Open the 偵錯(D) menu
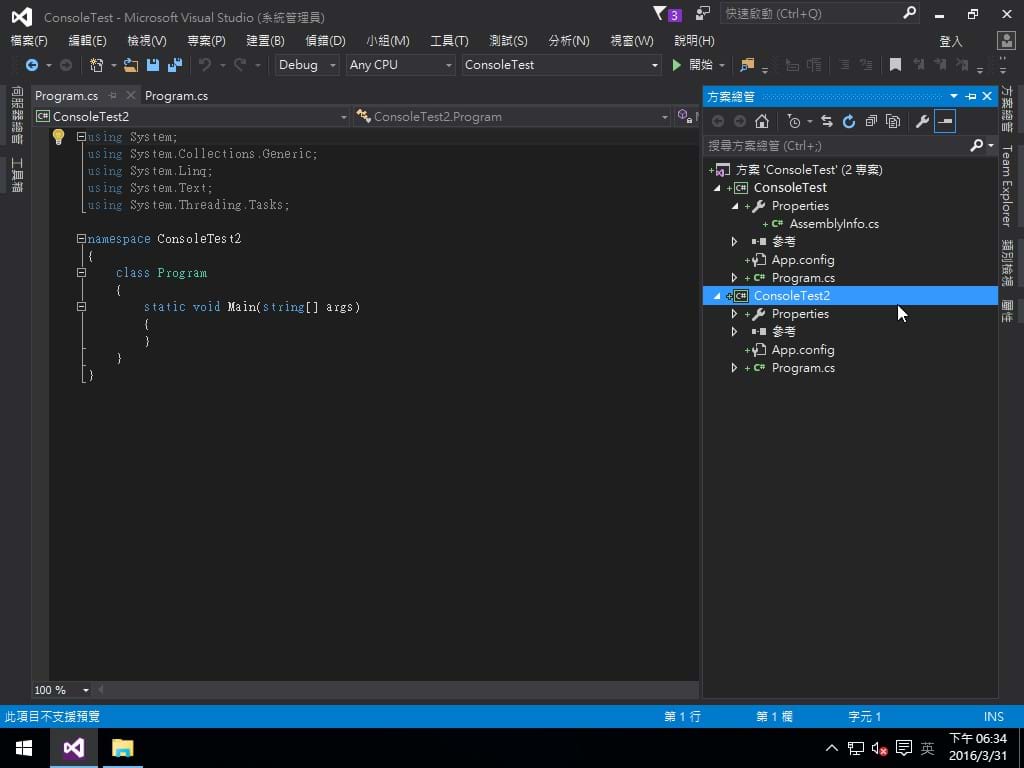The height and width of the screenshot is (768, 1024). (325, 40)
